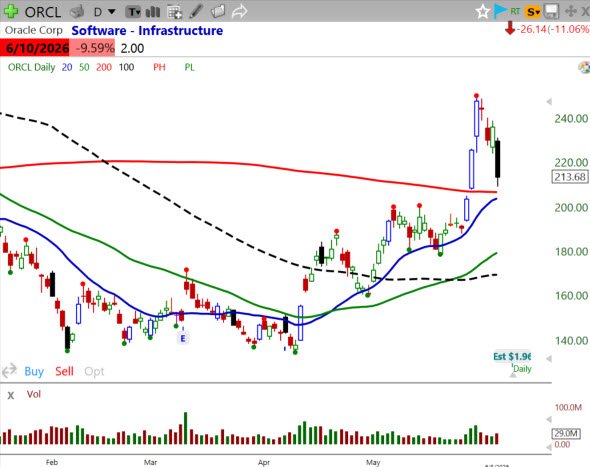Open the D timeframe dropdown
Screen dimensions: 590x467
click(x=104, y=12)
